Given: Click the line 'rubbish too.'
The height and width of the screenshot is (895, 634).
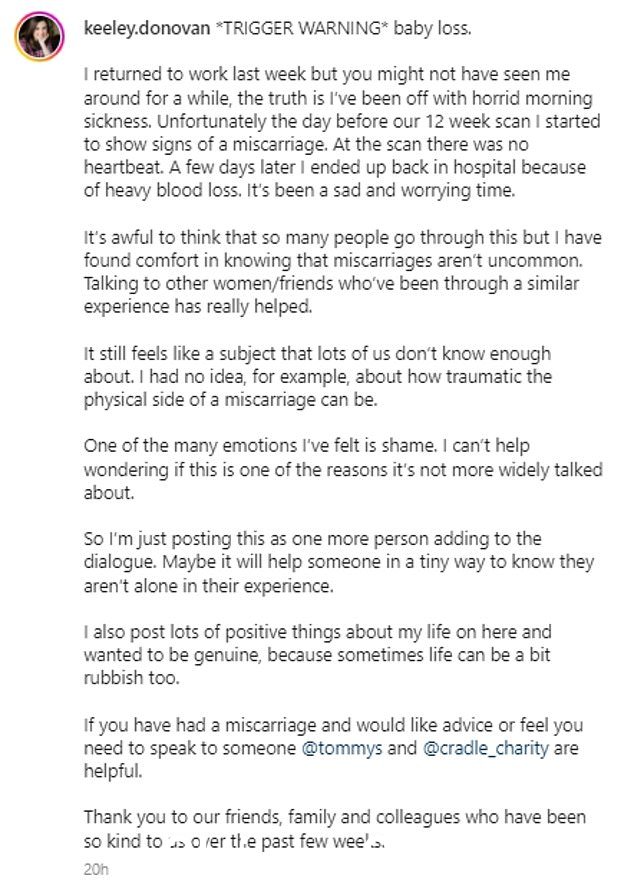Looking at the screenshot, I should [131, 678].
